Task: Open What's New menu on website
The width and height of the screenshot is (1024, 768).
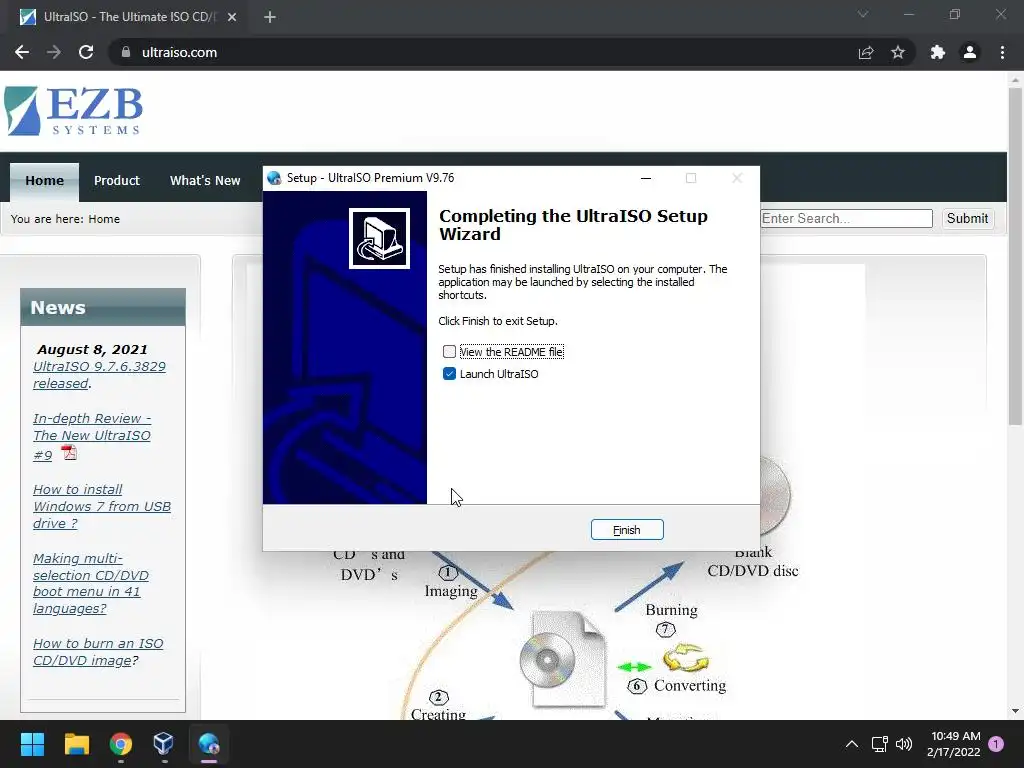Action: pos(205,181)
